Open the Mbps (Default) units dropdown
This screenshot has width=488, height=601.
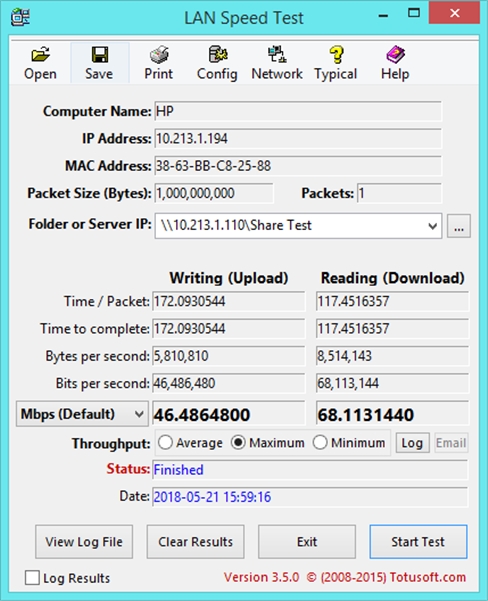click(82, 414)
